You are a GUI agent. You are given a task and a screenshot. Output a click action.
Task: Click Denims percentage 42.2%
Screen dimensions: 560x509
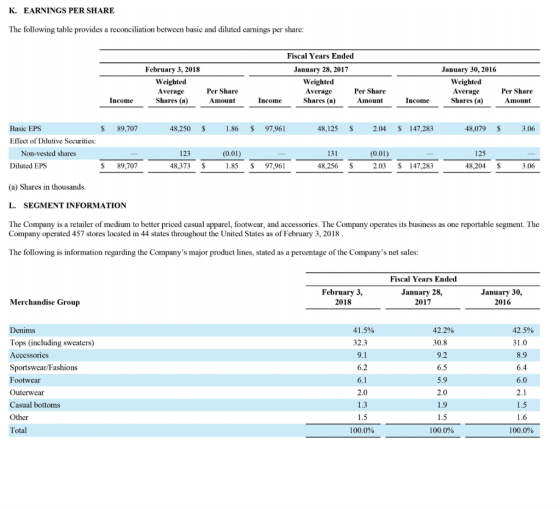443,330
